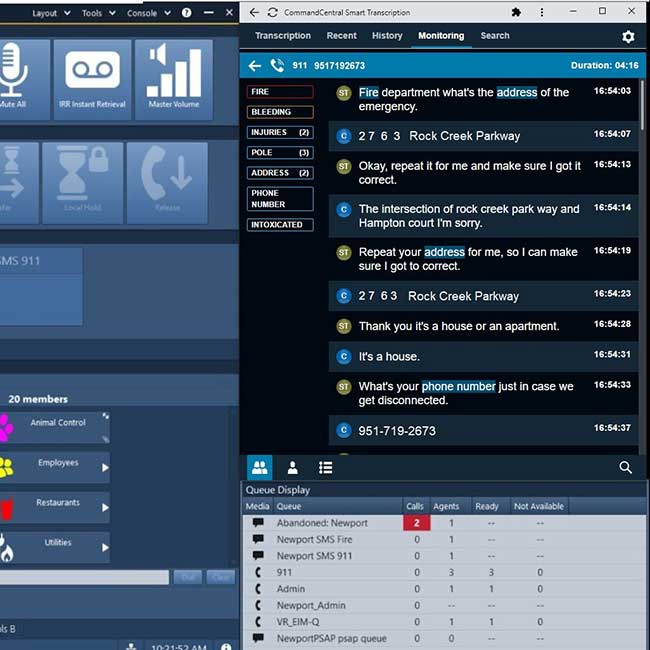Toggle the POLE (3) keyword filter
Screen dimensions: 650x650
[x=280, y=153]
